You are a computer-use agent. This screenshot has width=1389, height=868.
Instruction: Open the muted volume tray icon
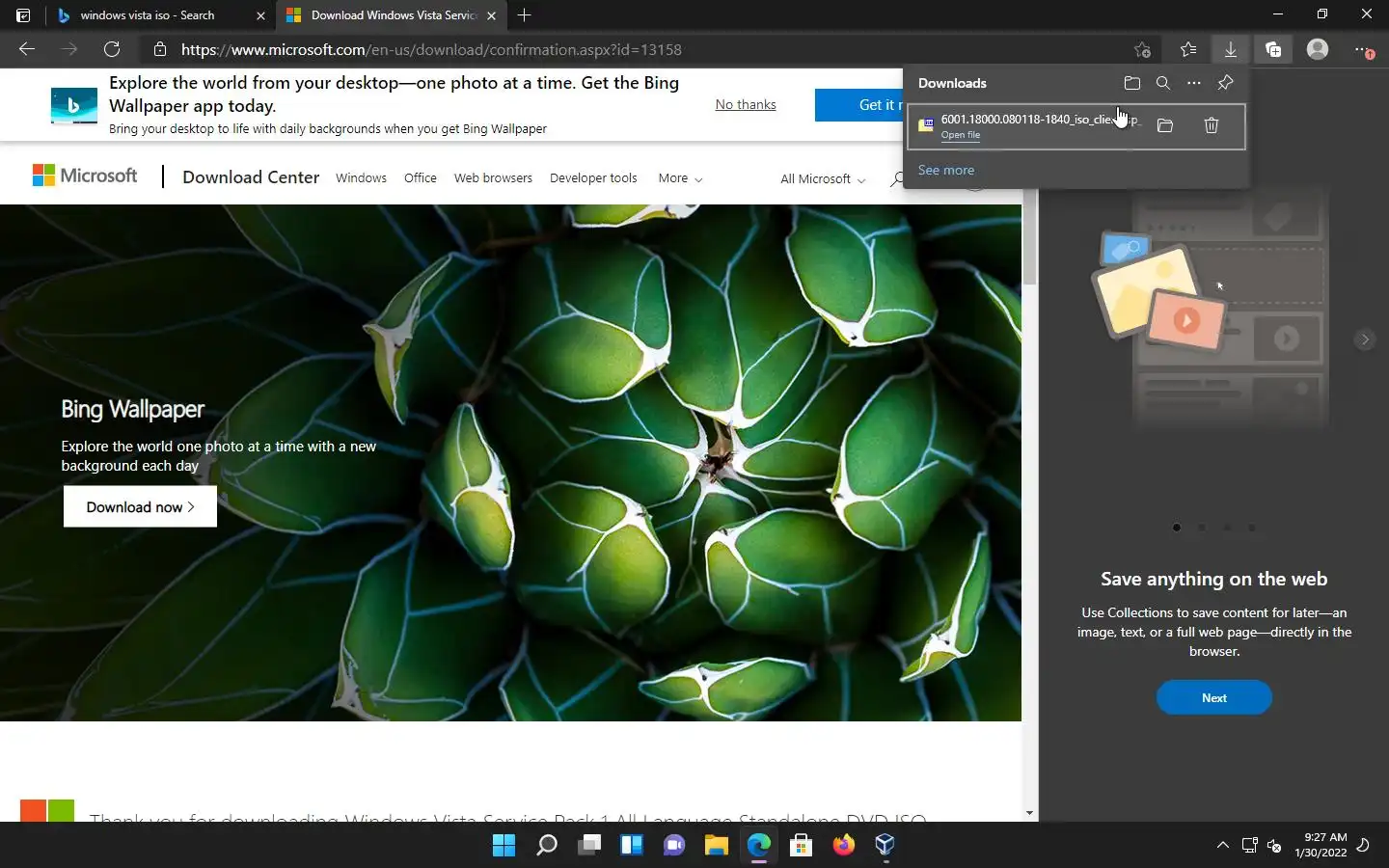coord(1274,846)
